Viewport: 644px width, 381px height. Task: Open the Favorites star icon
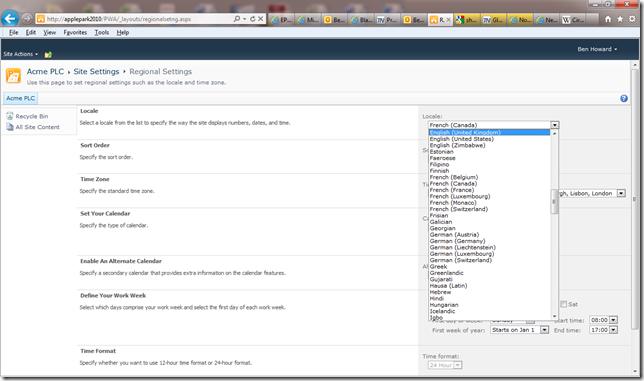(x=620, y=19)
